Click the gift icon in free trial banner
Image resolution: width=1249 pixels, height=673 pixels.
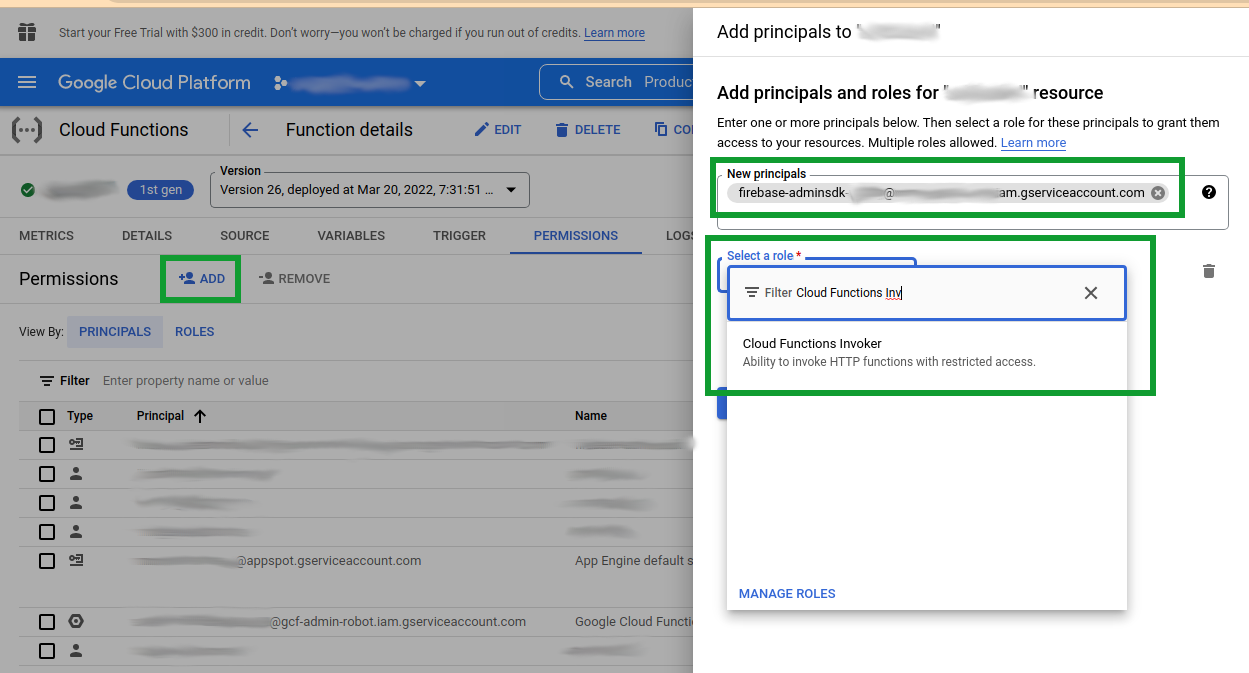pyautogui.click(x=27, y=33)
